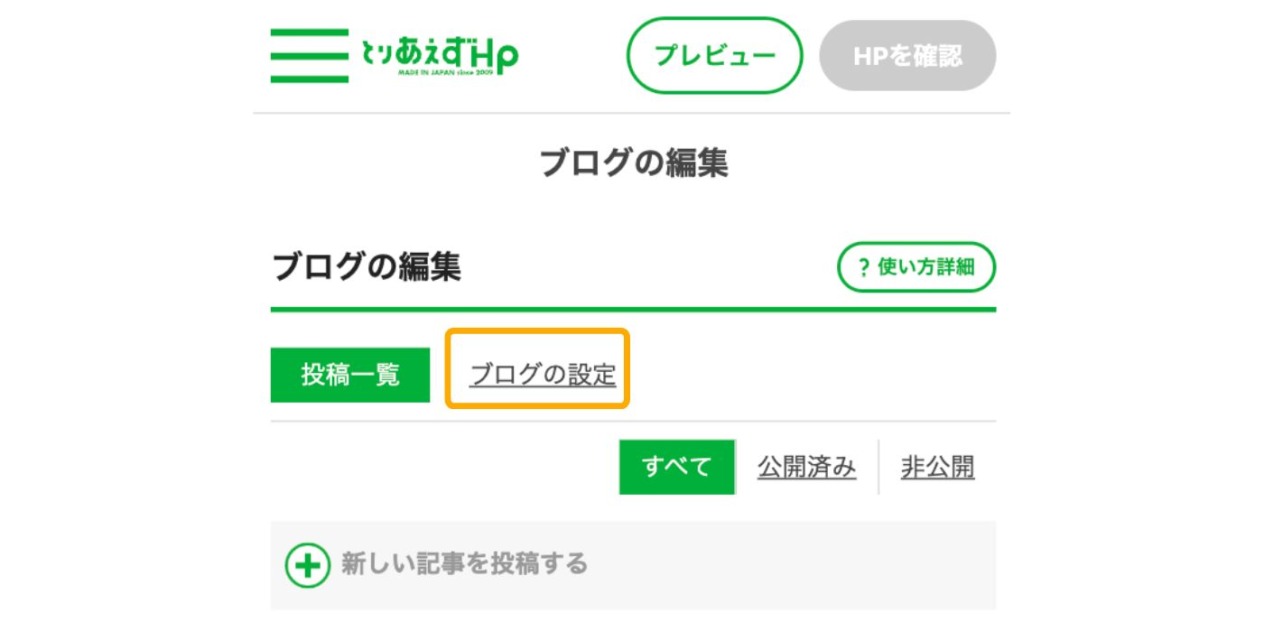Click the divider between 公開済み and 非公開
The image size is (1264, 632).
[878, 467]
